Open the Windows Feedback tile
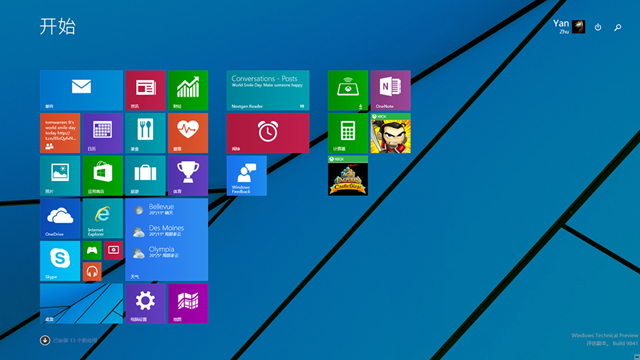 [x=247, y=176]
